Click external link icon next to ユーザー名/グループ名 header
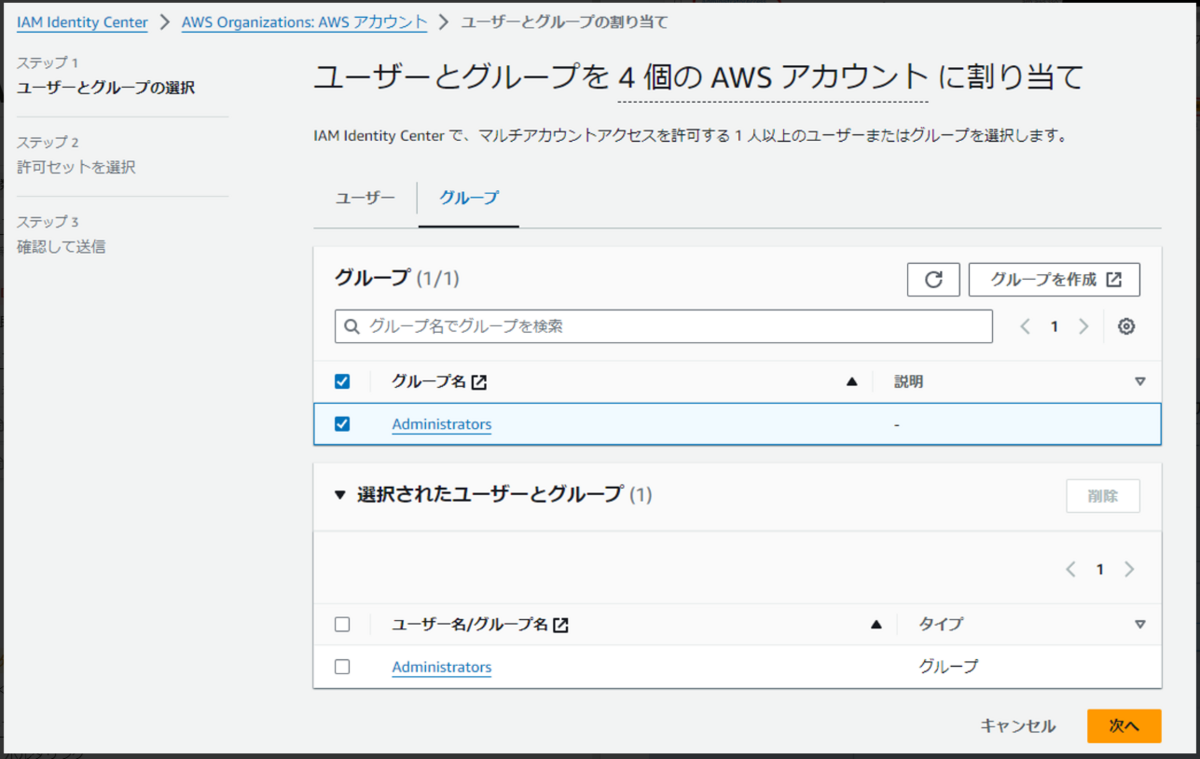This screenshot has width=1200, height=759. [561, 625]
